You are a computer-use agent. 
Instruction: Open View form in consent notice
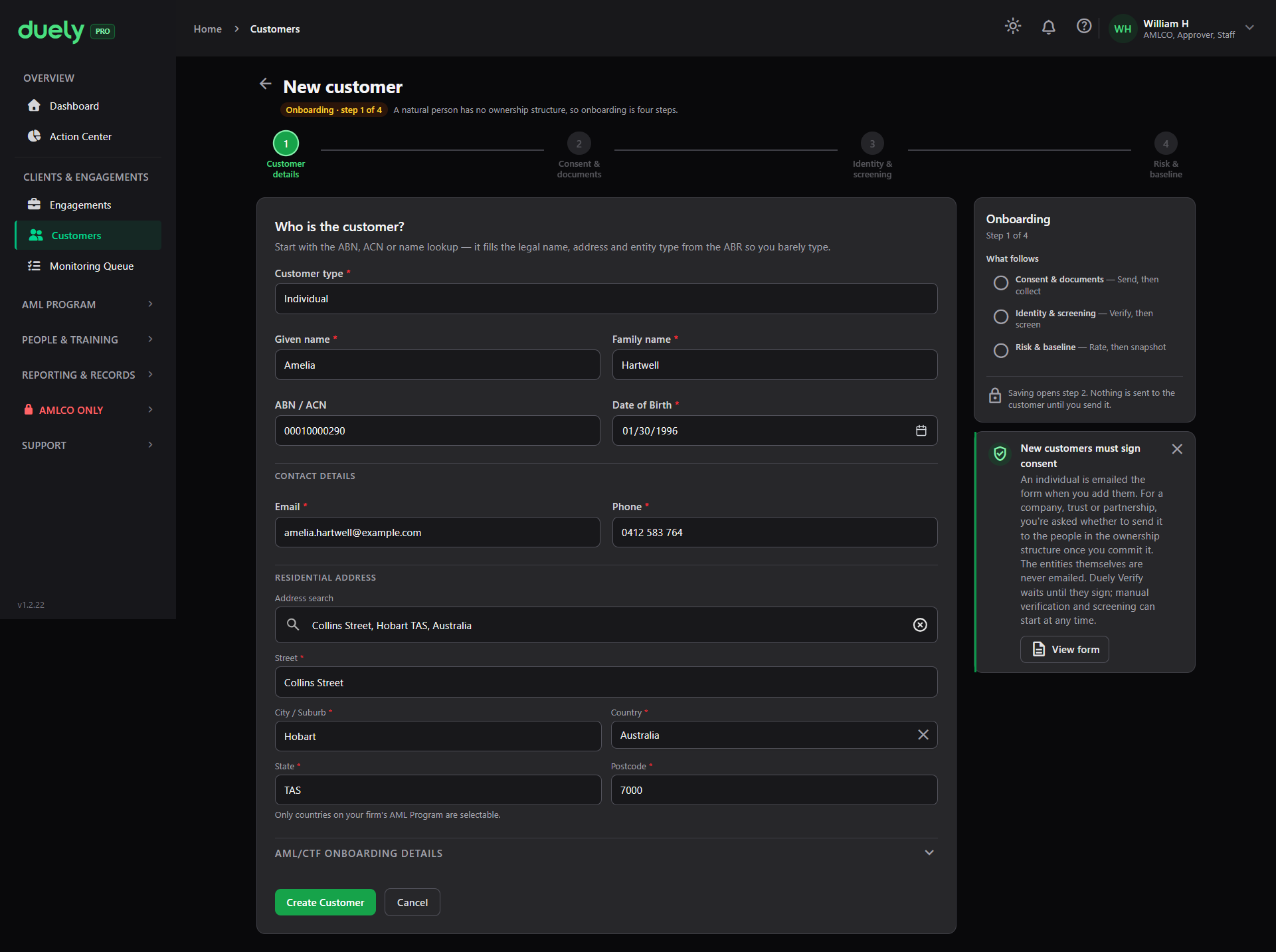click(1065, 649)
